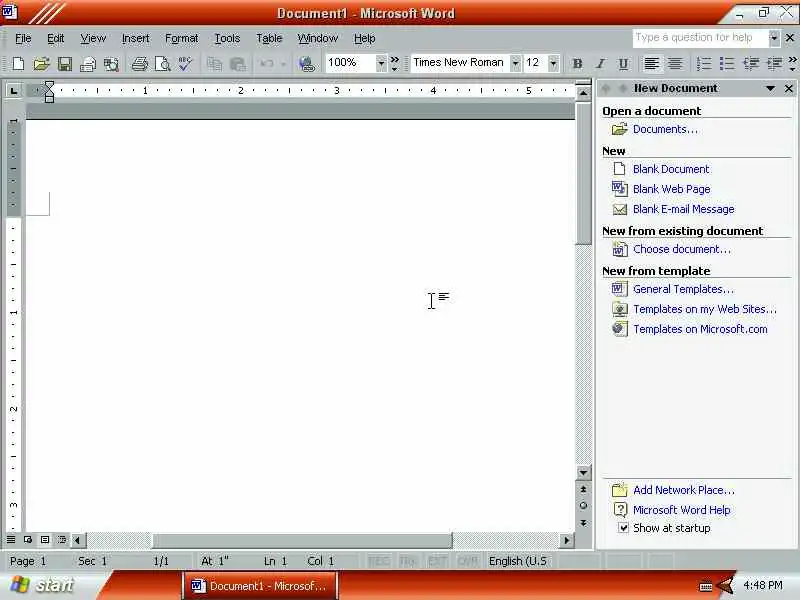
Task: Open the Edit menu
Action: [55, 38]
